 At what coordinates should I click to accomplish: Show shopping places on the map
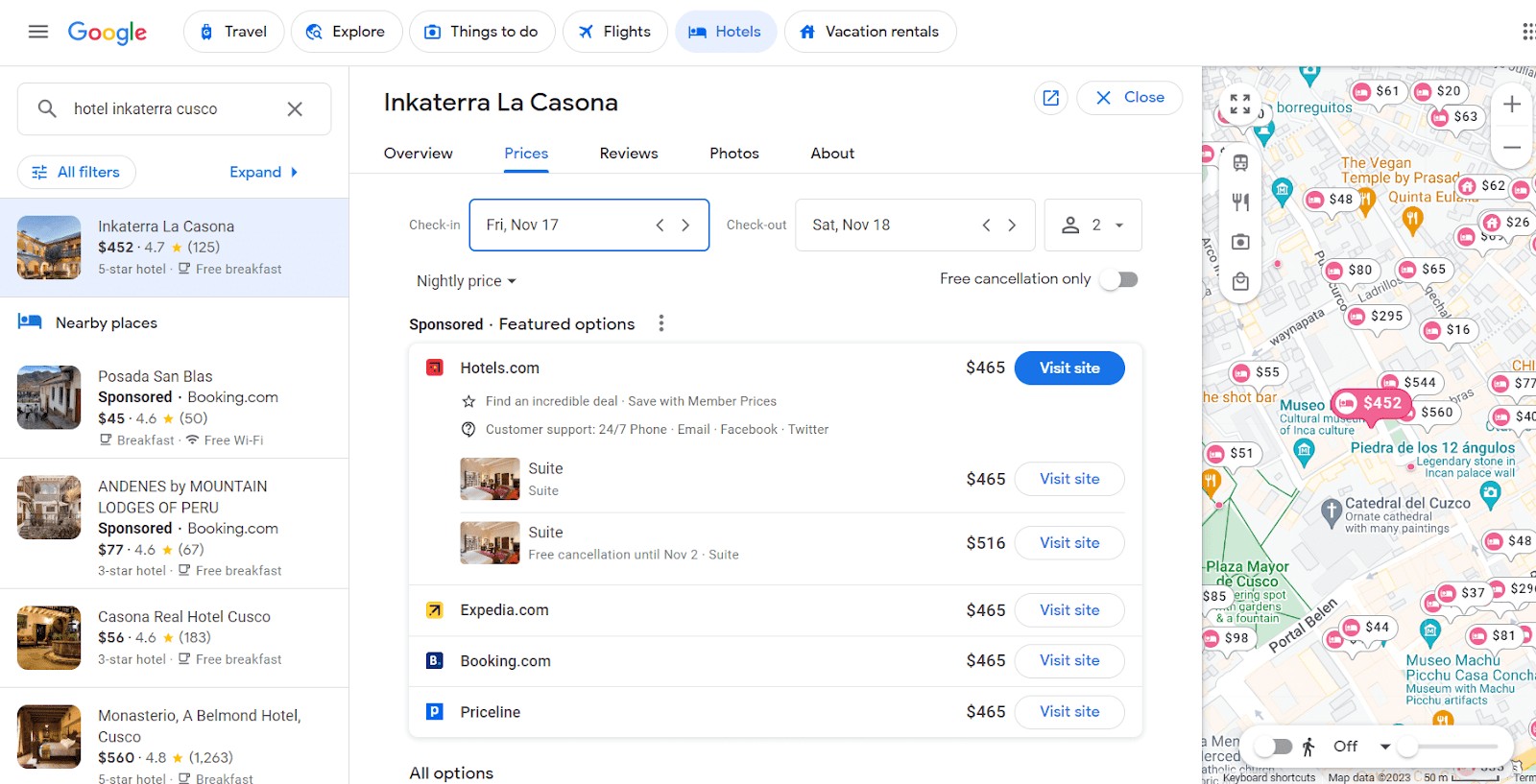coord(1240,281)
